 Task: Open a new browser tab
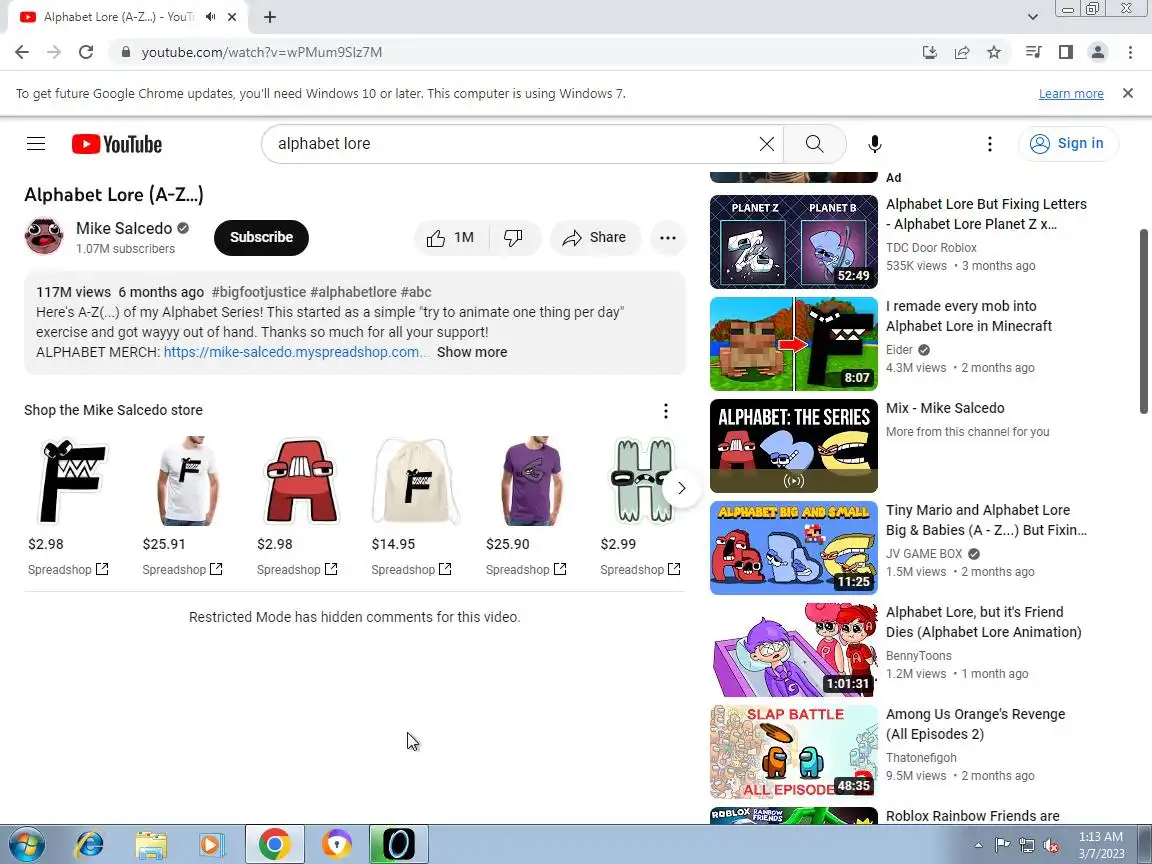point(270,17)
